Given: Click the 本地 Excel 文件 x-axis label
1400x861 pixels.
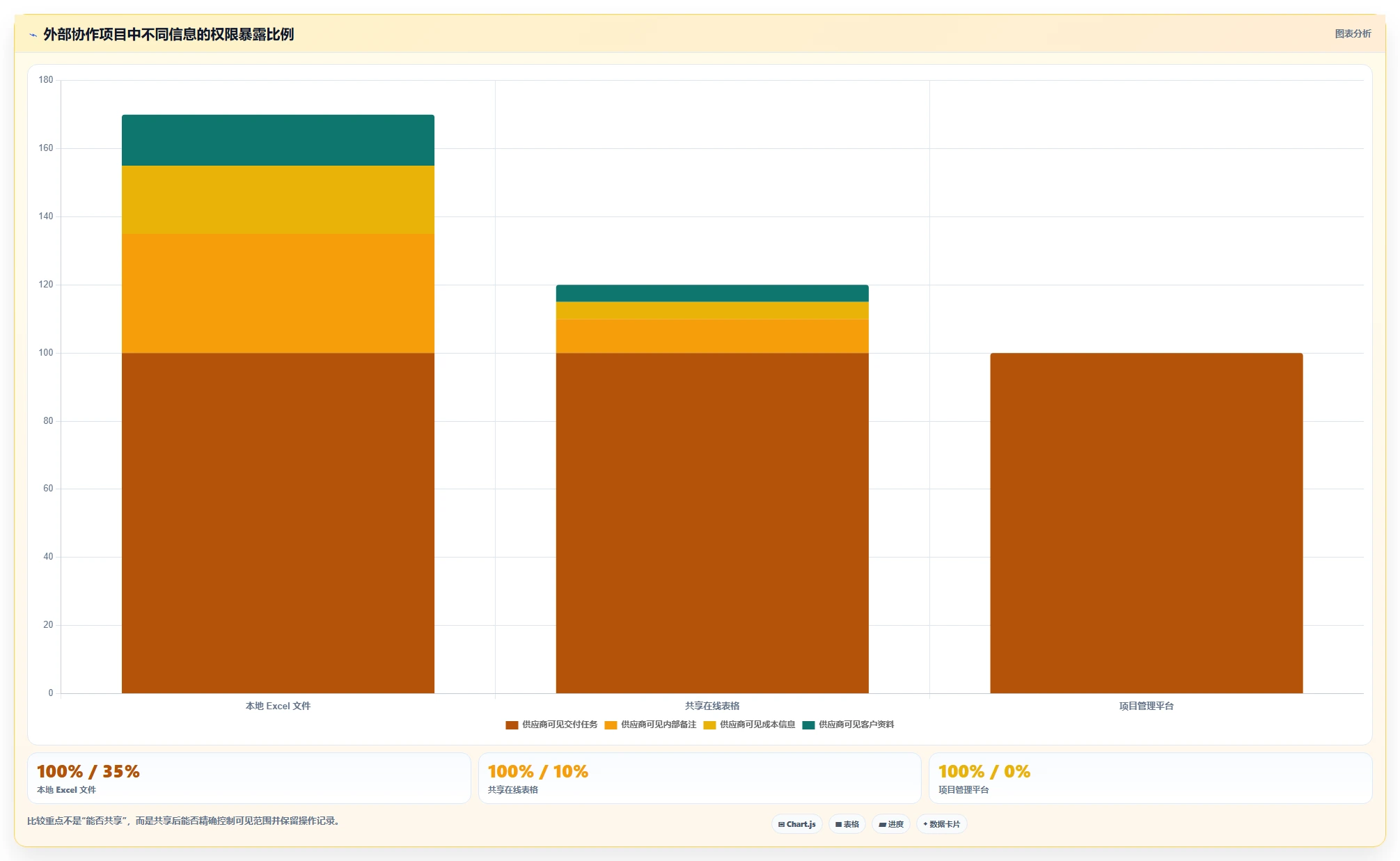Looking at the screenshot, I should tap(278, 706).
